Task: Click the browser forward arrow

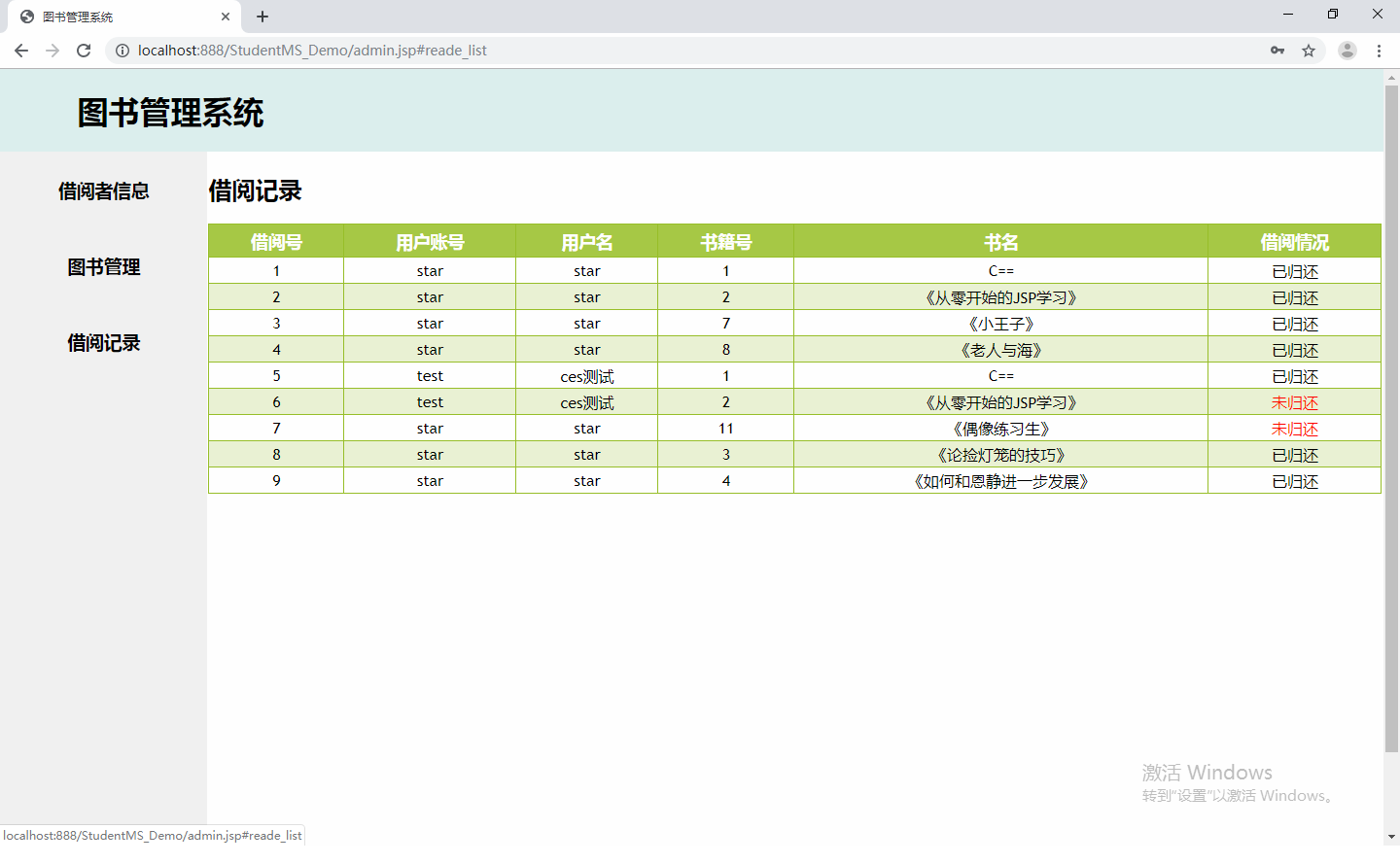Action: [52, 51]
